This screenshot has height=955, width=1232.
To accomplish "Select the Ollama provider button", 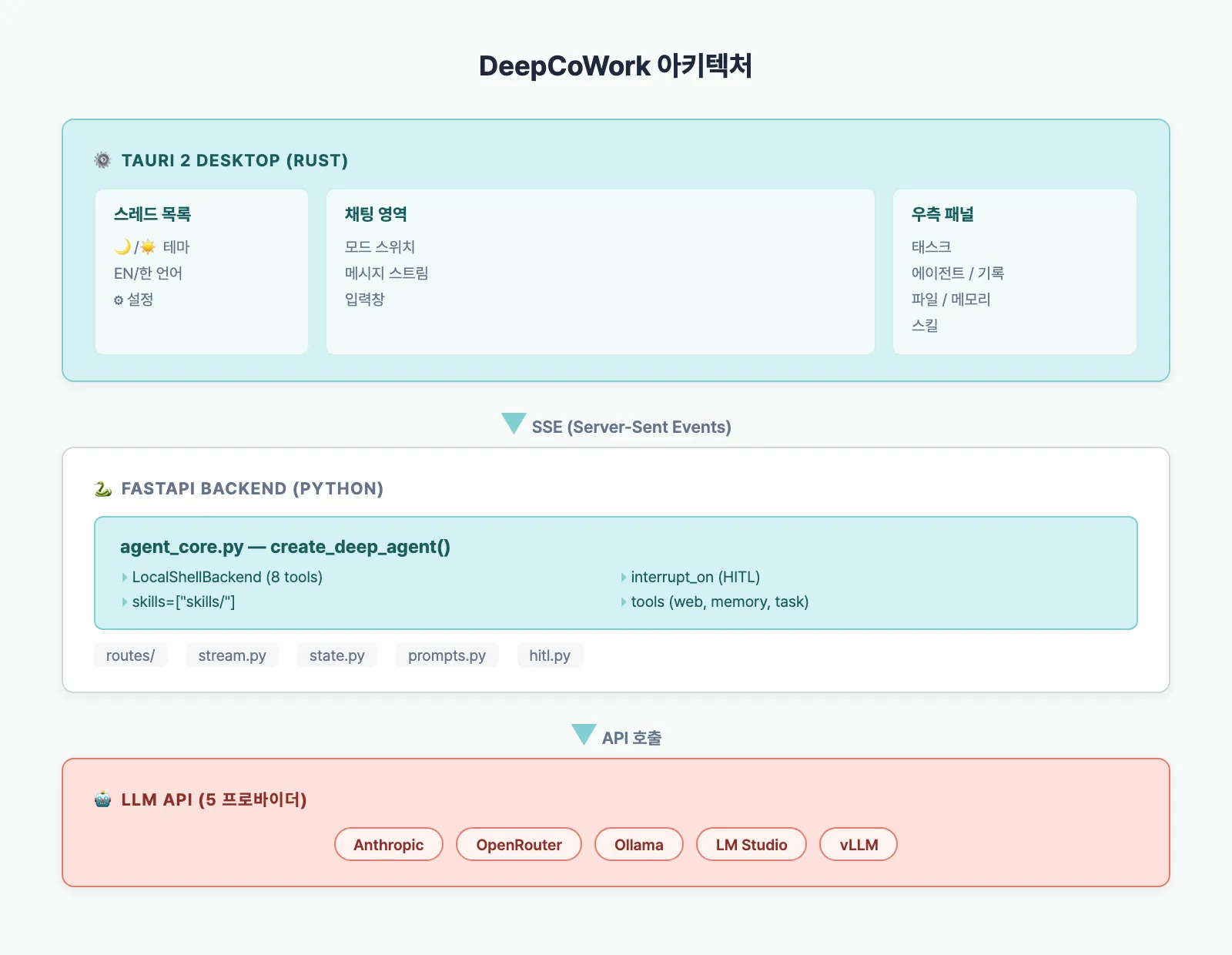I will [638, 844].
